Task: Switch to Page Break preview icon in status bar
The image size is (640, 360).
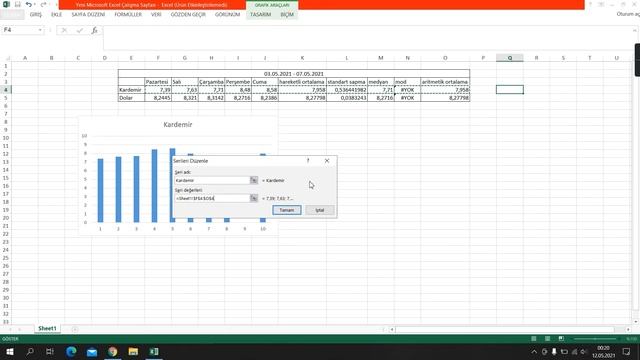Action: [x=561, y=338]
